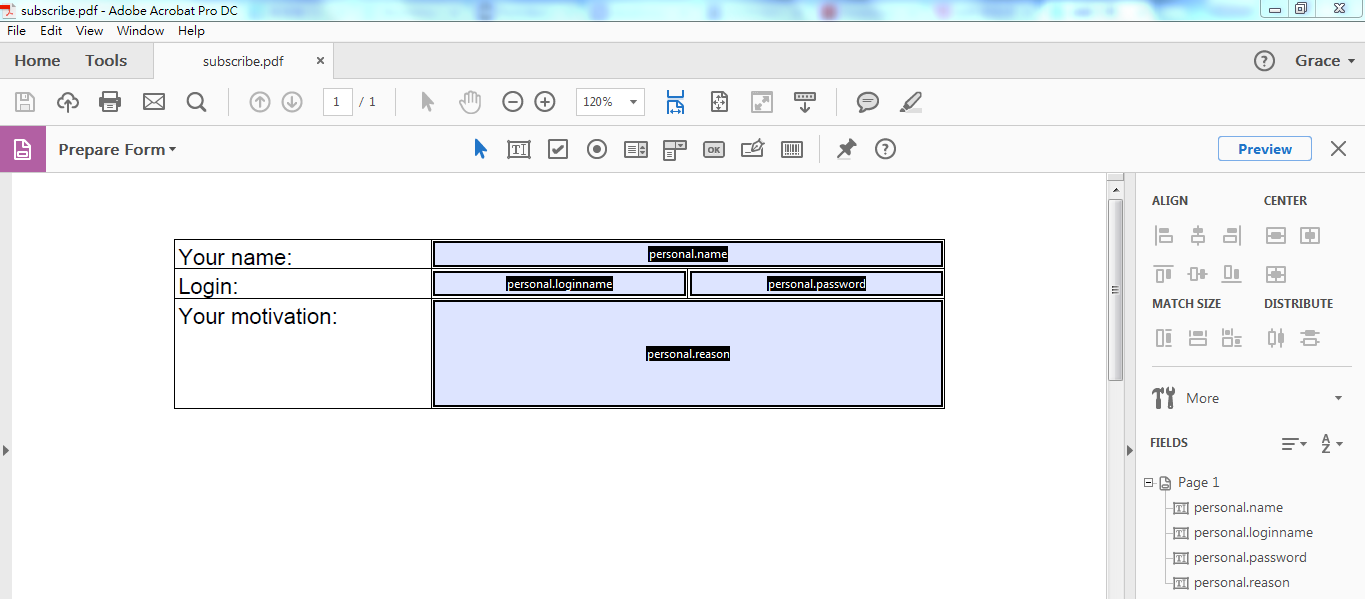Expand the More tools dropdown

1338,398
